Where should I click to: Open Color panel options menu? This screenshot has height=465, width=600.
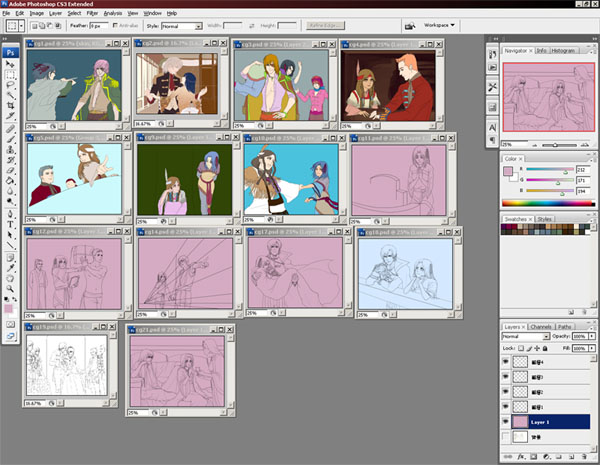592,158
